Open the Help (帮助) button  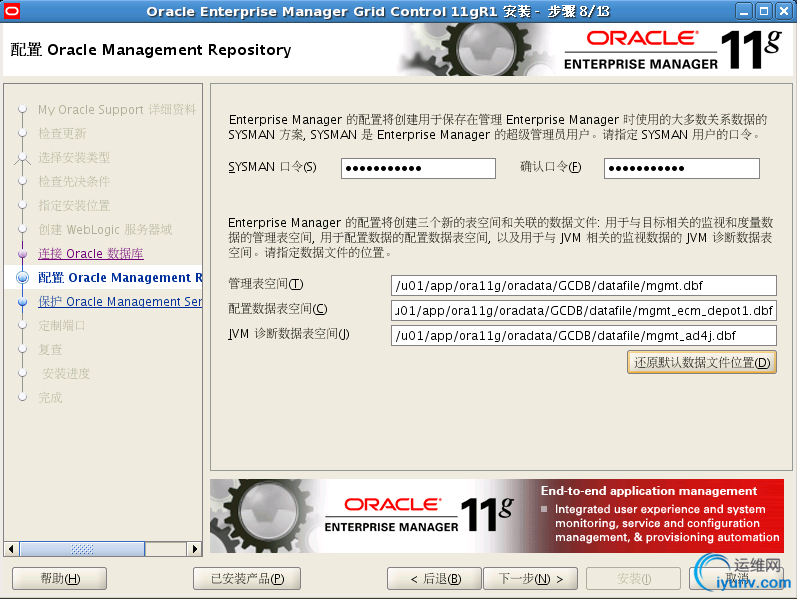[x=59, y=579]
